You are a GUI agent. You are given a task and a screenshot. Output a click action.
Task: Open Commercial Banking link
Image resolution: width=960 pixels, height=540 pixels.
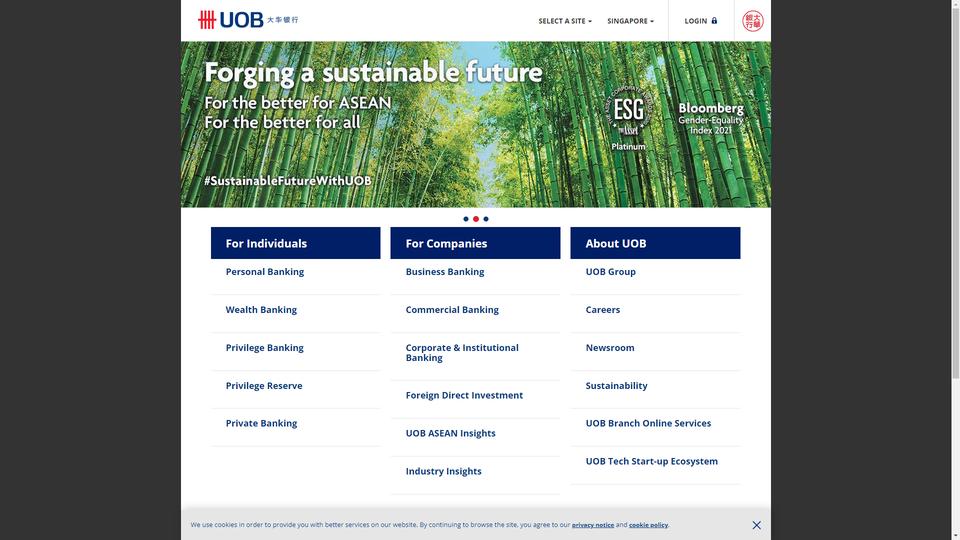click(x=452, y=310)
